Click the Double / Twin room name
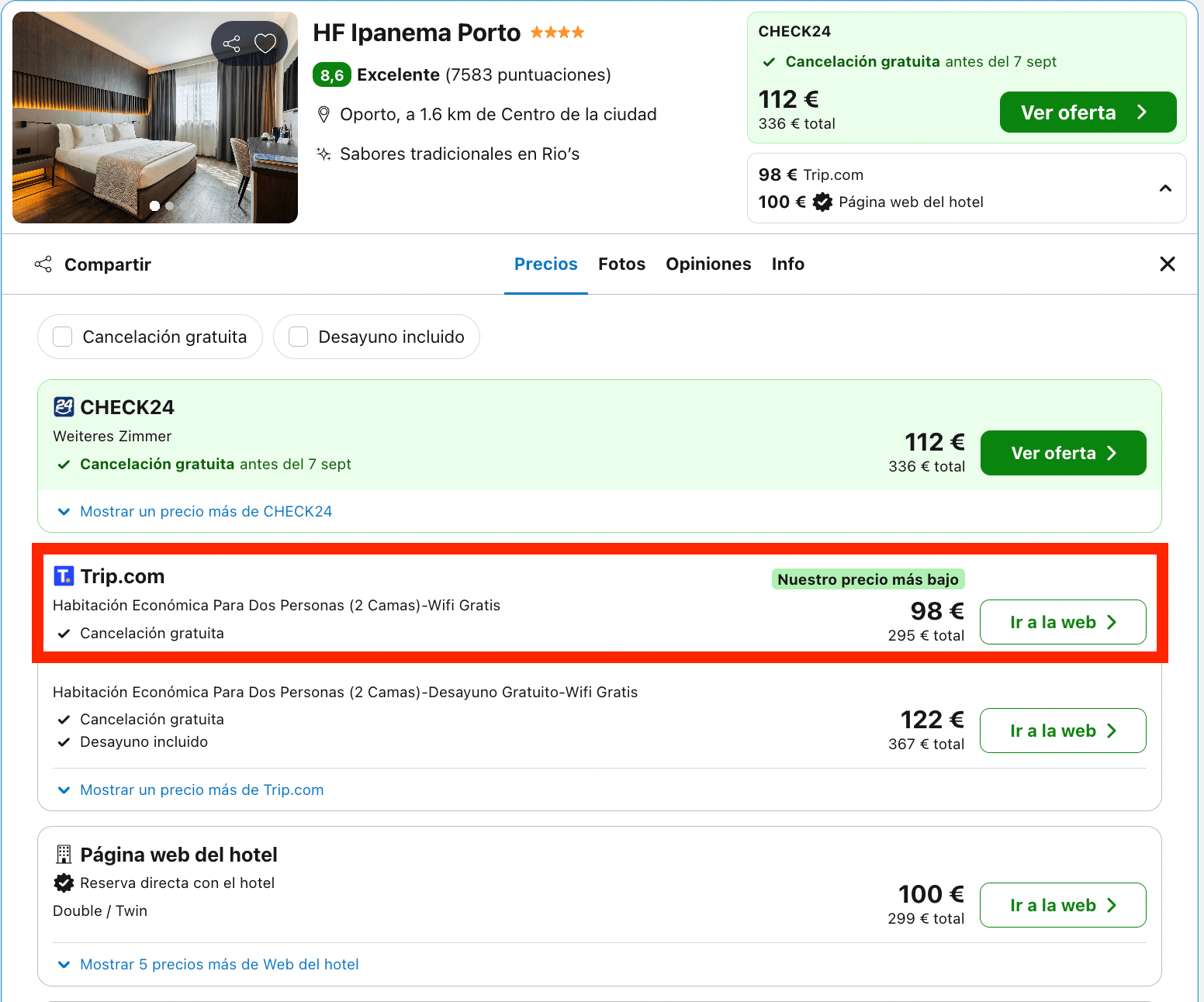The width and height of the screenshot is (1204, 1002). 100,910
